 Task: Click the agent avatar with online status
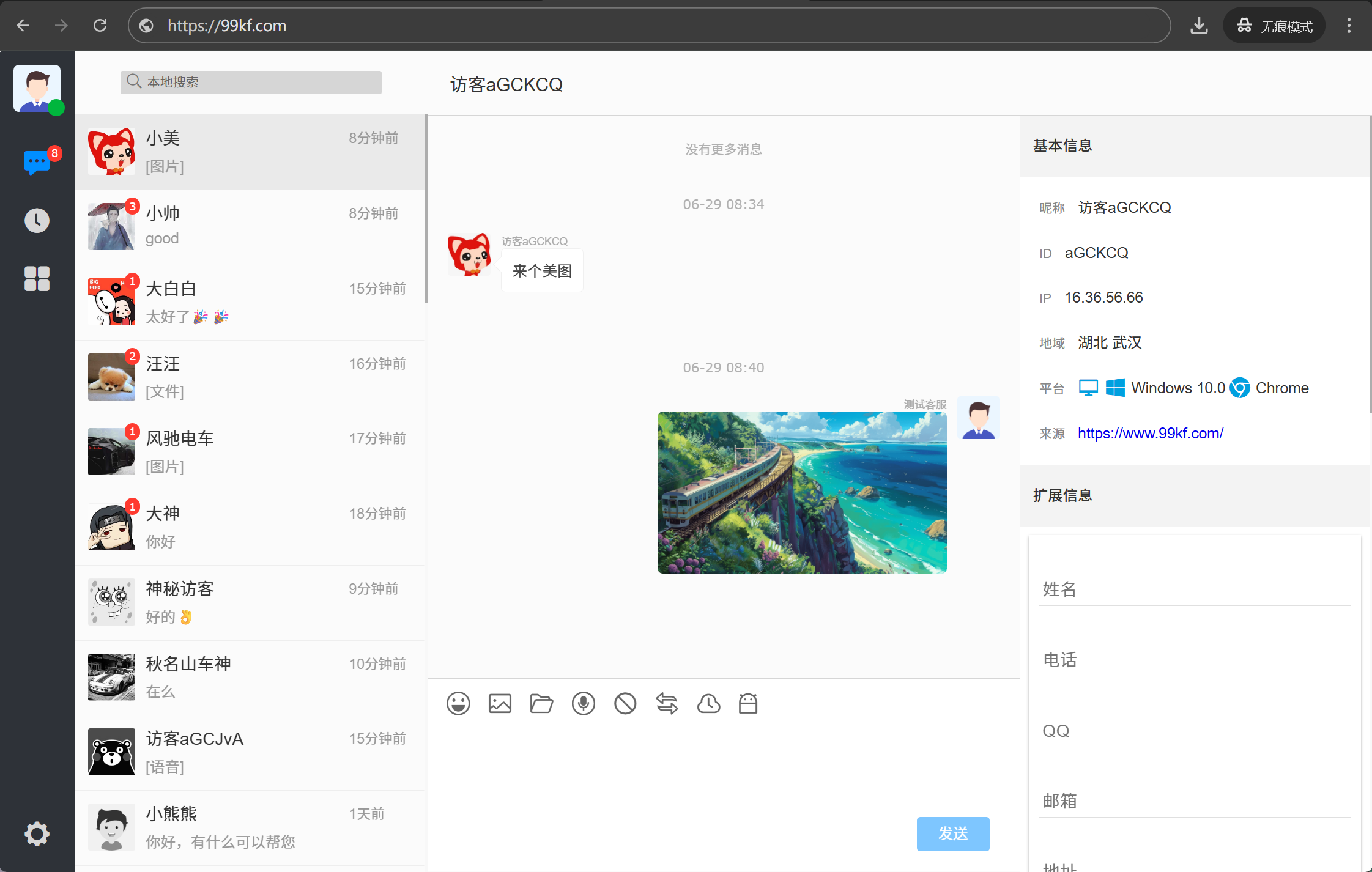point(37,89)
